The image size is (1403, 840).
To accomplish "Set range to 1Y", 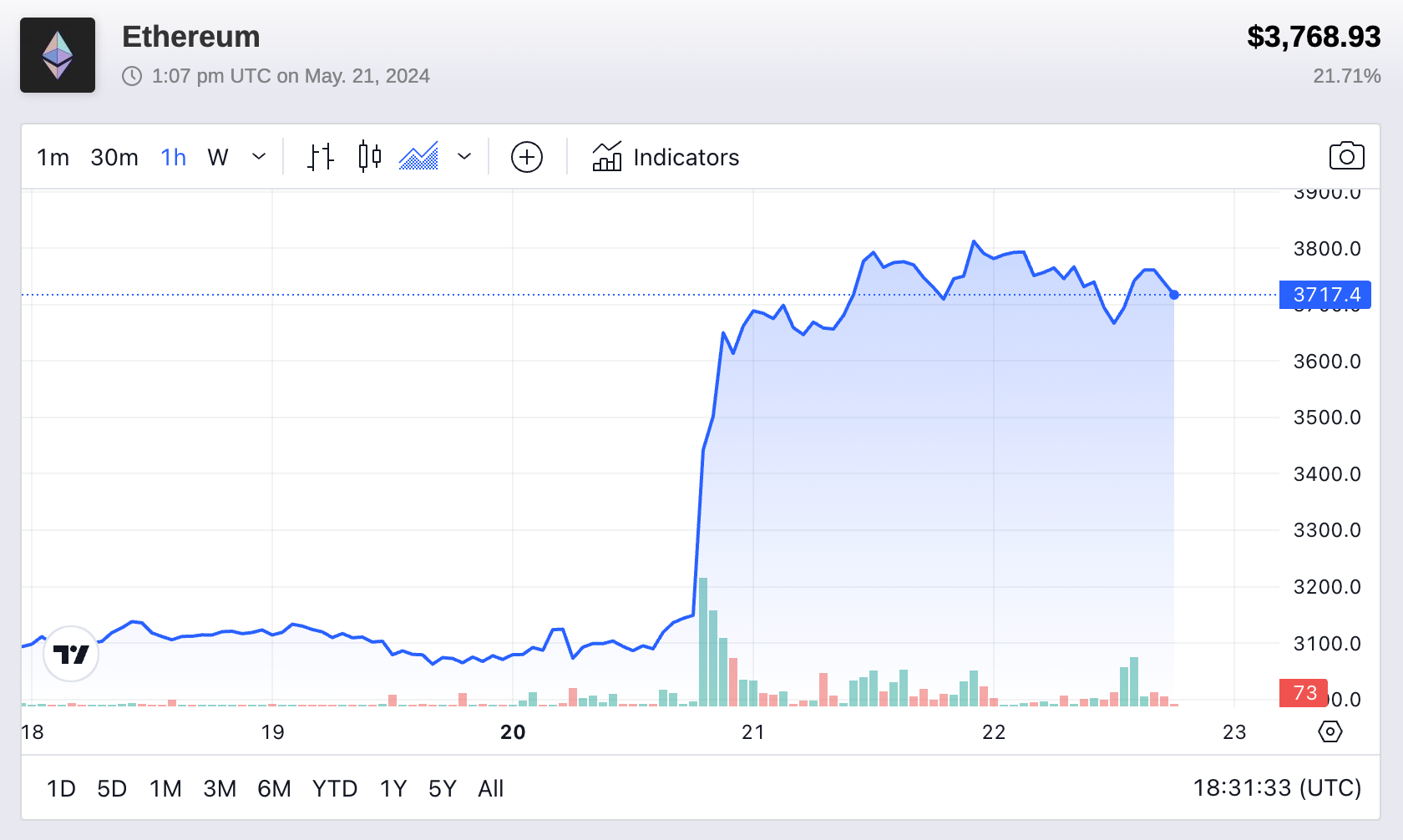I will (393, 788).
